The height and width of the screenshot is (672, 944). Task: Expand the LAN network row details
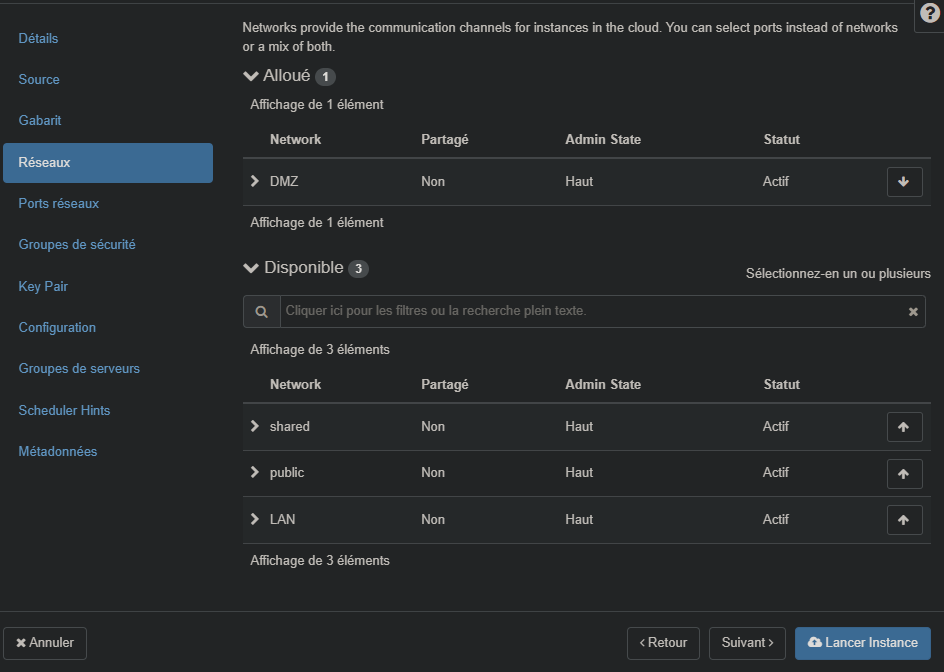(255, 519)
